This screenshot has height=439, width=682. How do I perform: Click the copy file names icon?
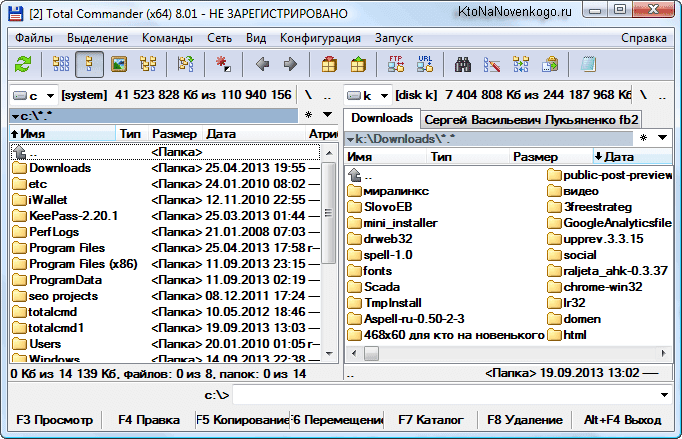pyautogui.click(x=550, y=64)
